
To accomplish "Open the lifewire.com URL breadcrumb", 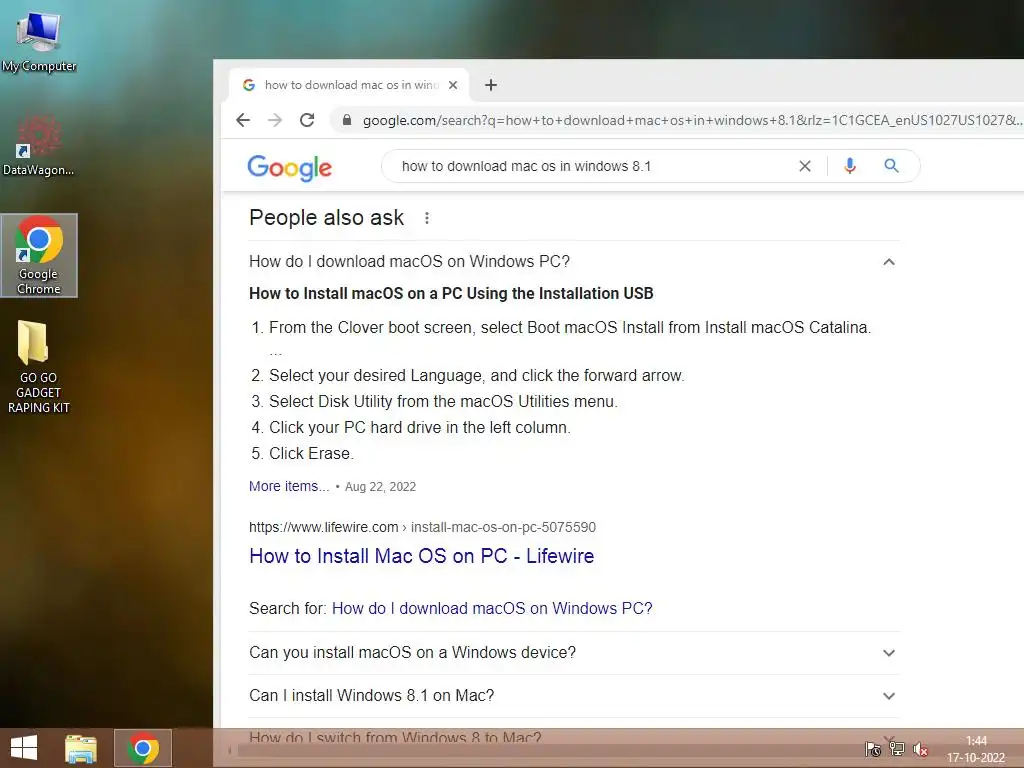I will 422,527.
